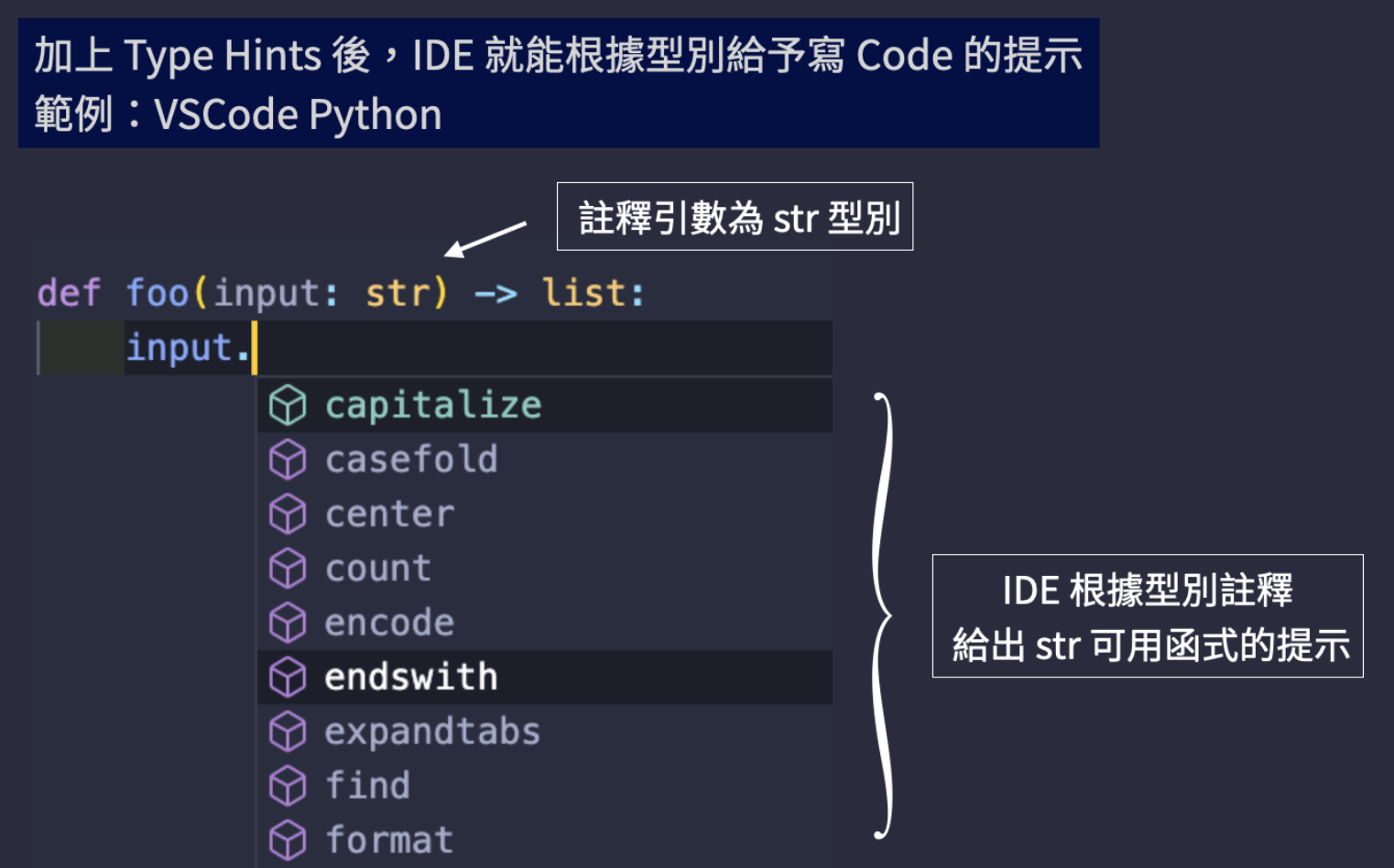
Task: Click the method icon next to endswith
Action: pyautogui.click(x=288, y=678)
